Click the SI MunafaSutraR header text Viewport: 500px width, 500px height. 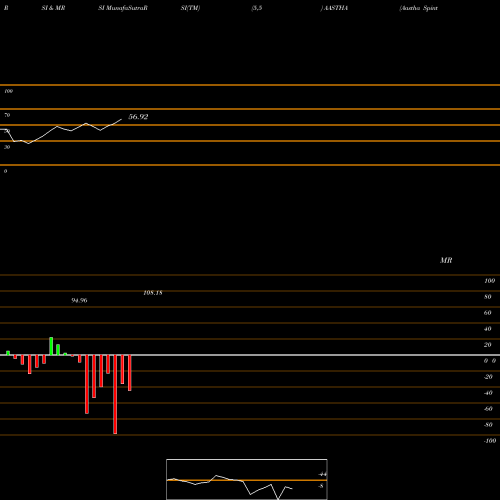pos(123,8)
